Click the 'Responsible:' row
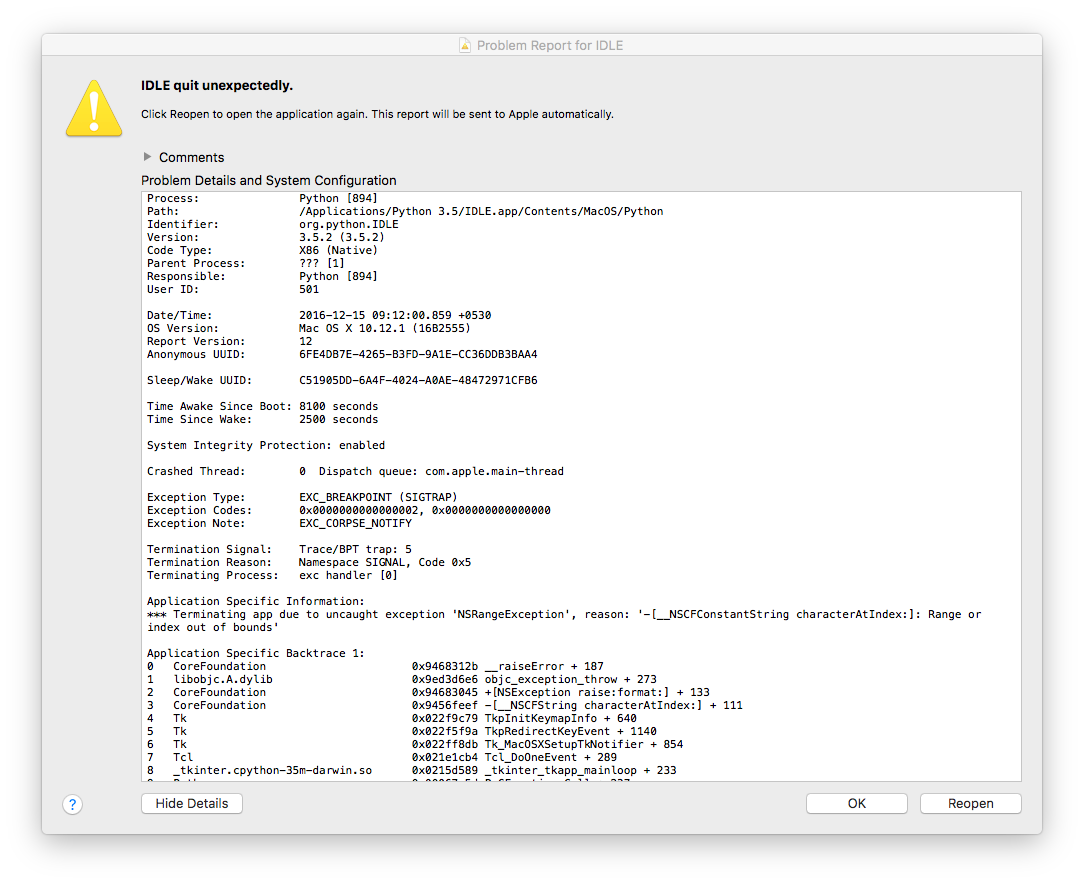Image resolution: width=1084 pixels, height=884 pixels. (x=262, y=276)
